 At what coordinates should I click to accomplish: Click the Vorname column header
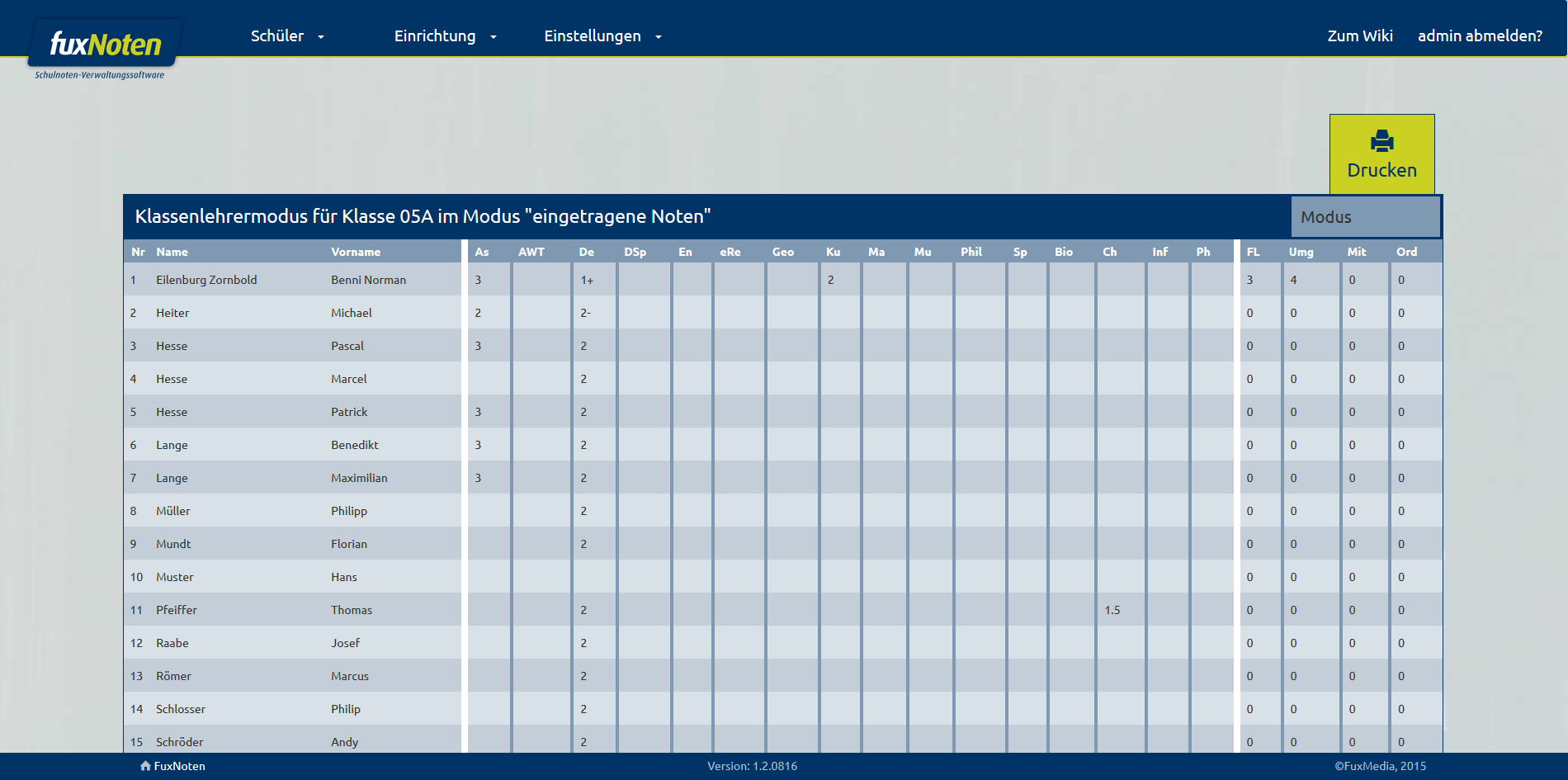tap(356, 252)
